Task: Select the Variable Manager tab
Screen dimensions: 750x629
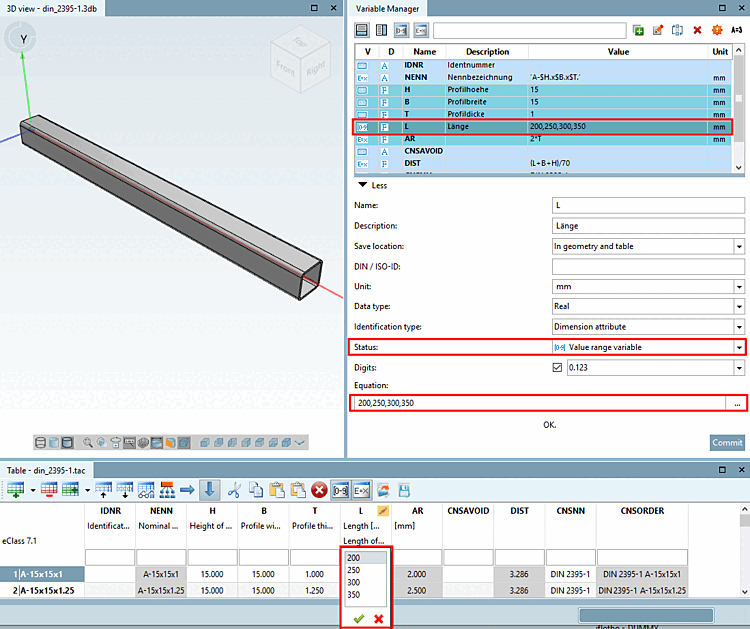Action: pyautogui.click(x=385, y=8)
